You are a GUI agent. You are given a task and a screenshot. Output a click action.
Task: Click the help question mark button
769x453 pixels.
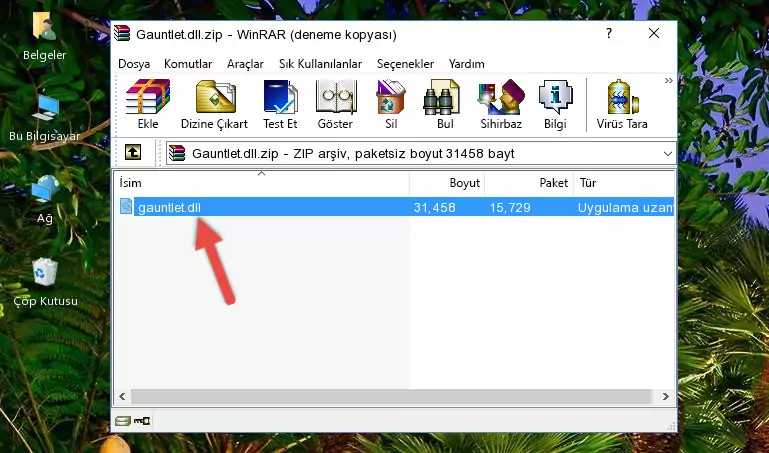609,33
